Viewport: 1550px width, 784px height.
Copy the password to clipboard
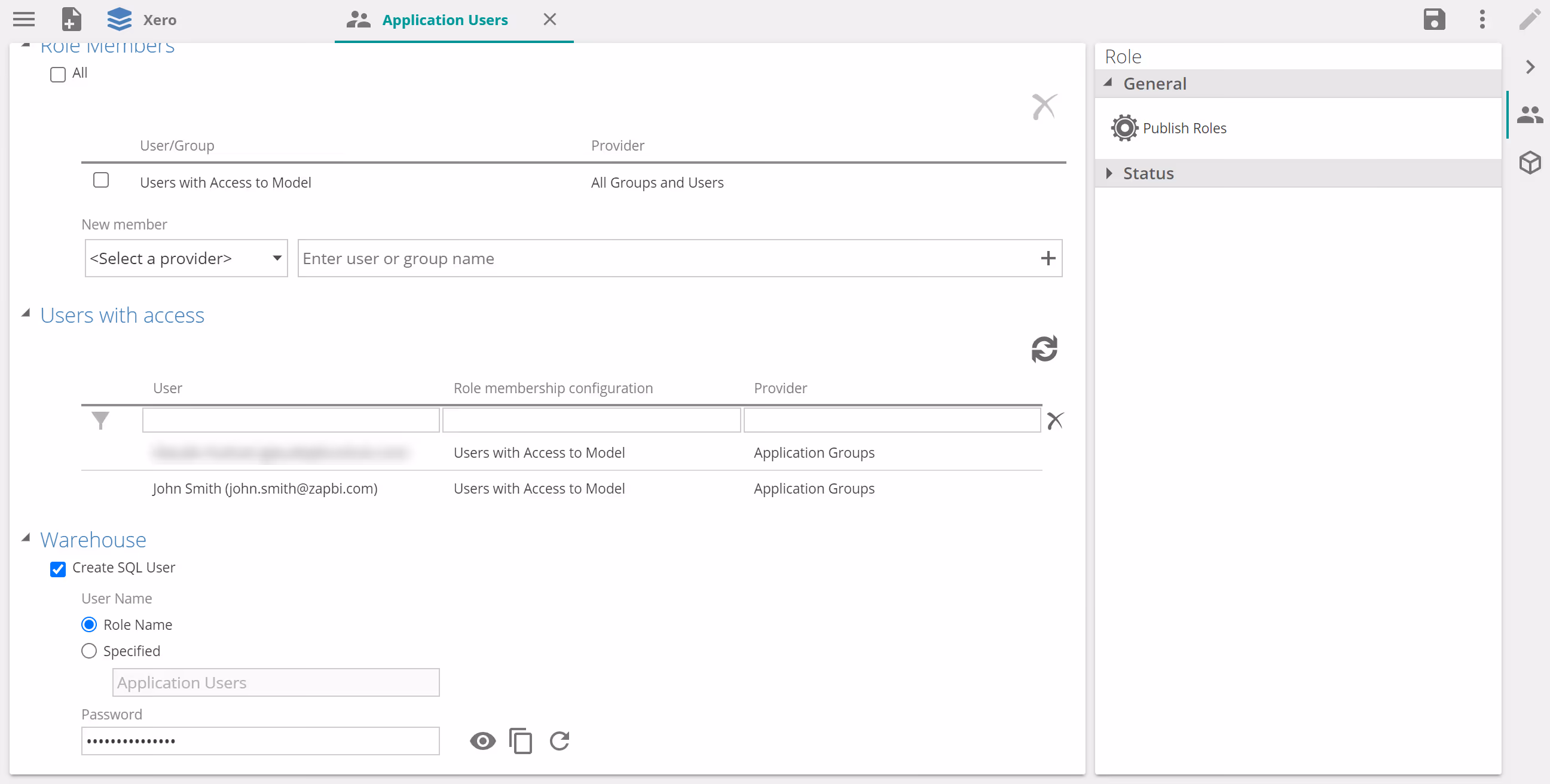click(x=521, y=741)
